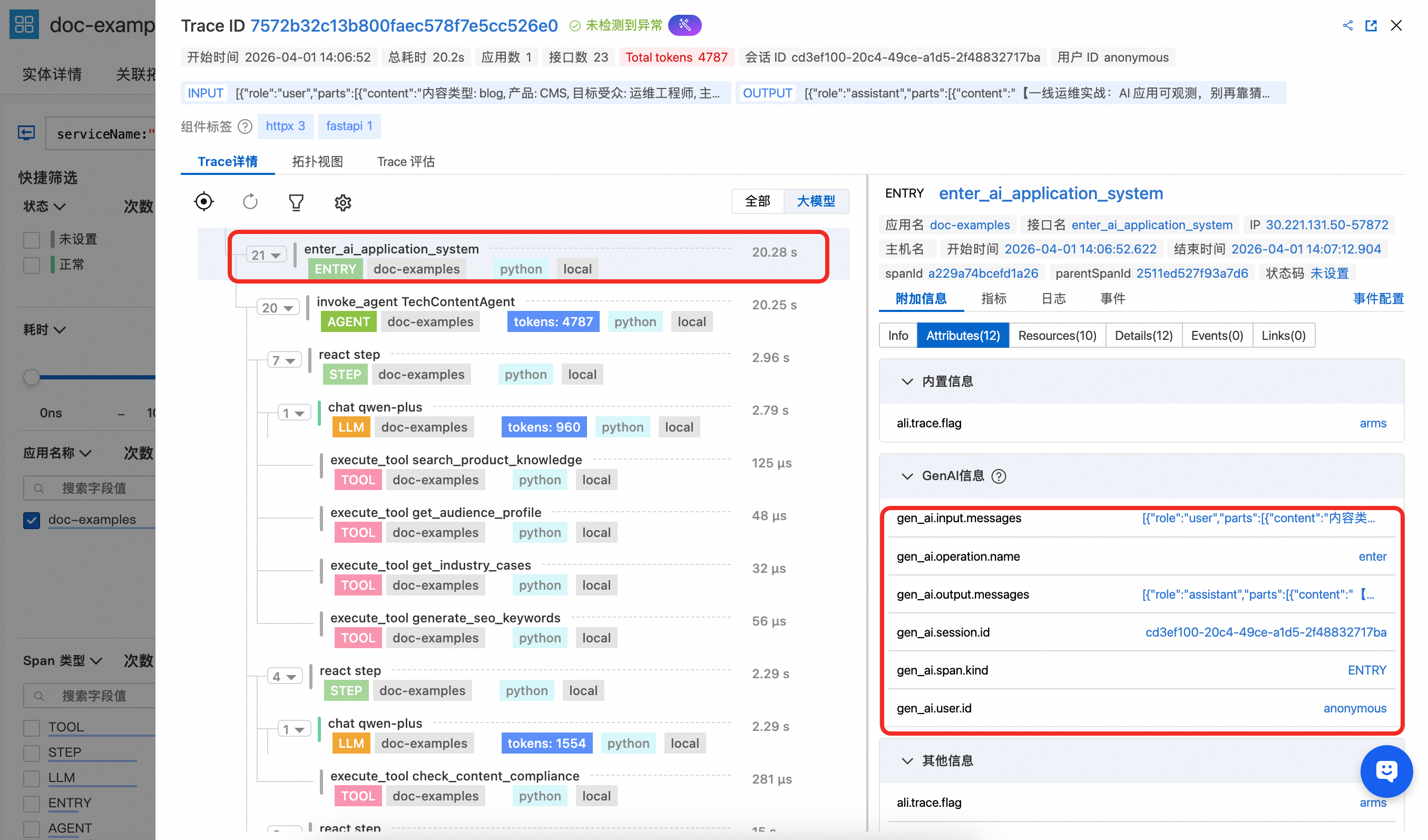The height and width of the screenshot is (840, 1428).
Task: Open trace view settings gear
Action: (x=343, y=202)
